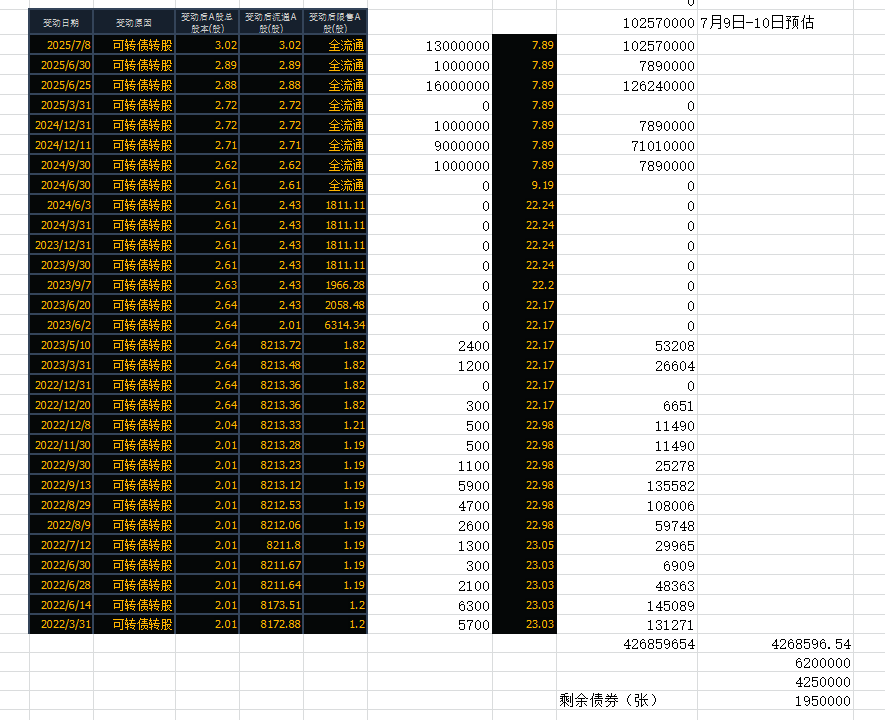This screenshot has height=720, width=885.
Task: Click the 2400 quantity cell
Action: coord(430,346)
